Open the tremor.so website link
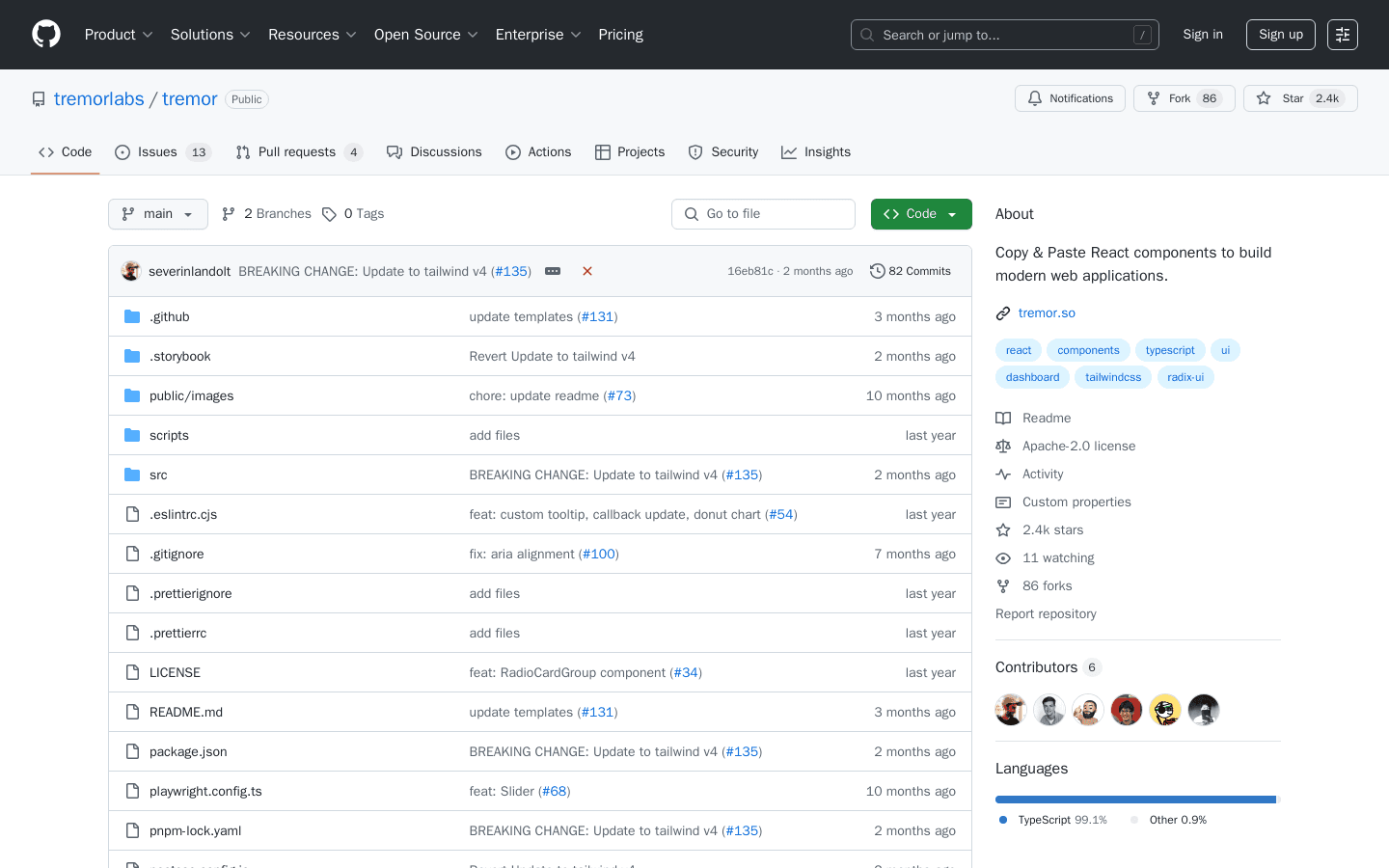This screenshot has width=1389, height=868. coord(1047,313)
